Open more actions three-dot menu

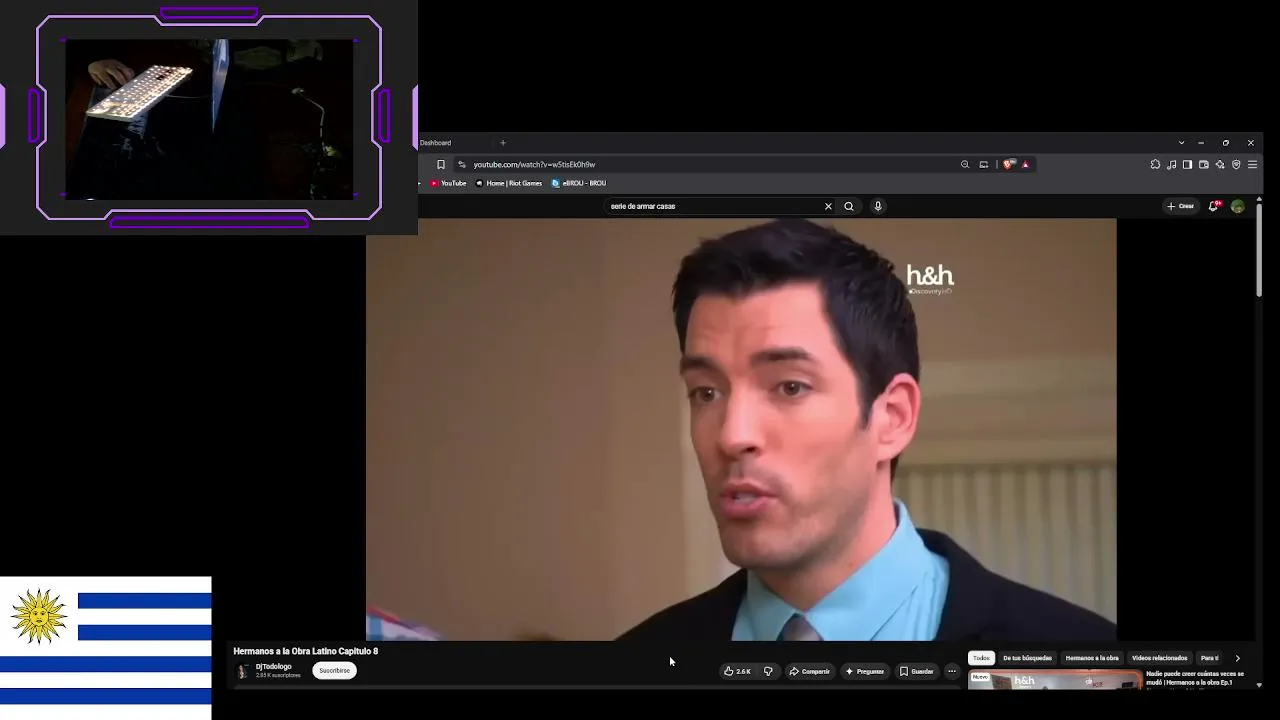click(x=952, y=671)
